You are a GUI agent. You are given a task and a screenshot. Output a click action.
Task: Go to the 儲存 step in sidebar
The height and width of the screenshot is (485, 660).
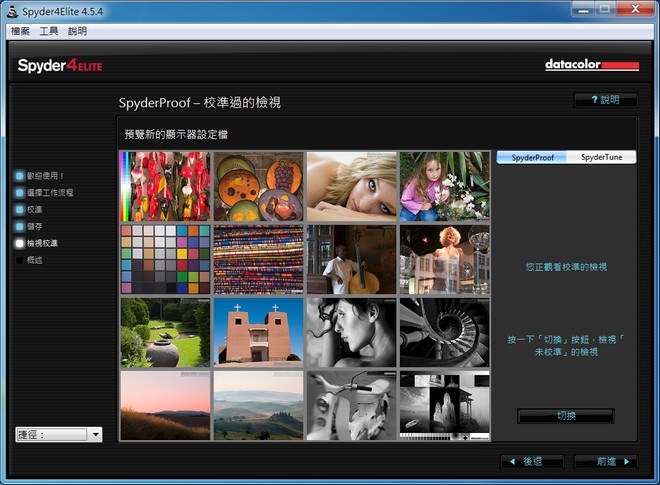pyautogui.click(x=20, y=226)
